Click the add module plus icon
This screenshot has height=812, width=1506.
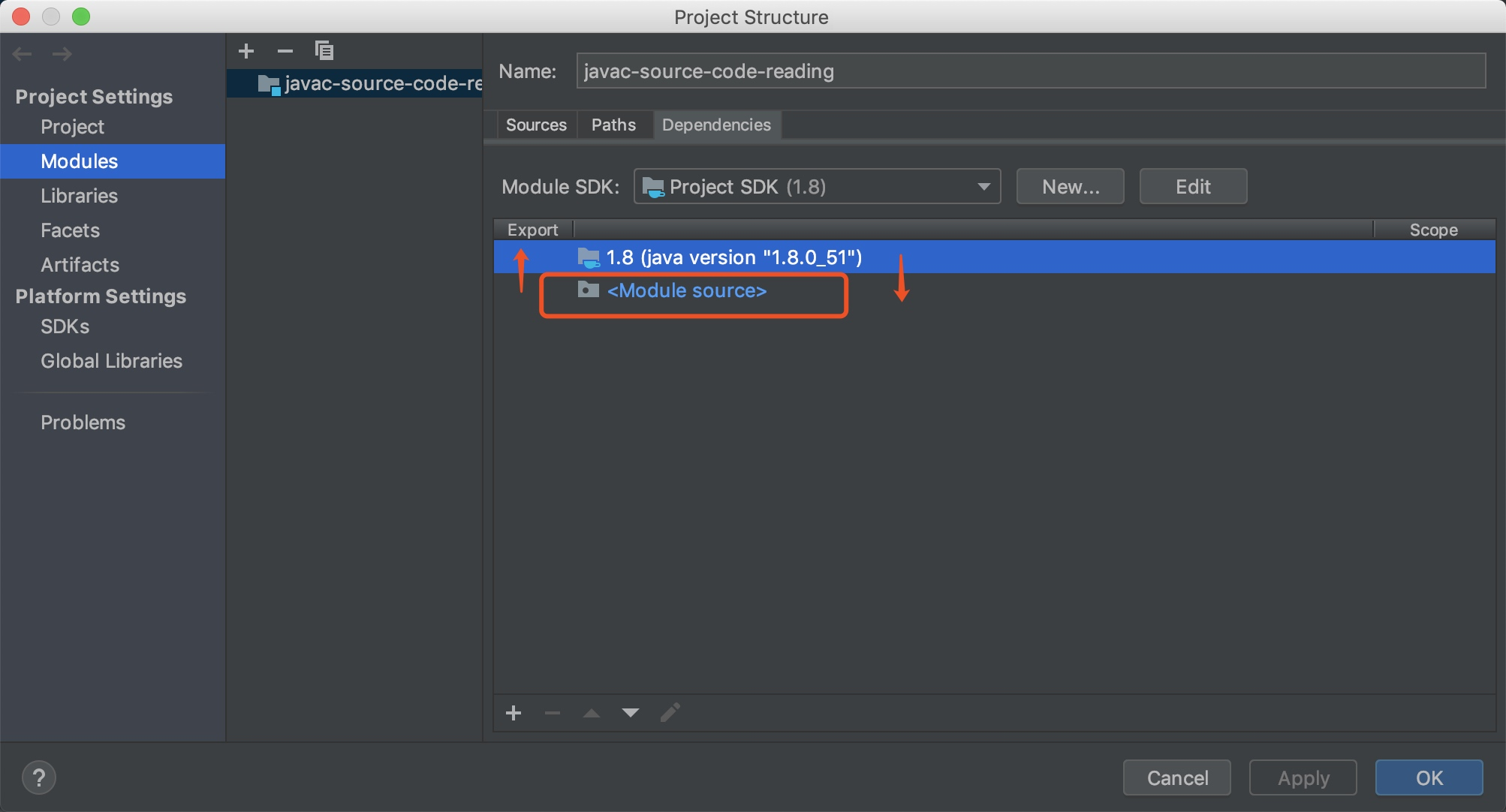246,51
